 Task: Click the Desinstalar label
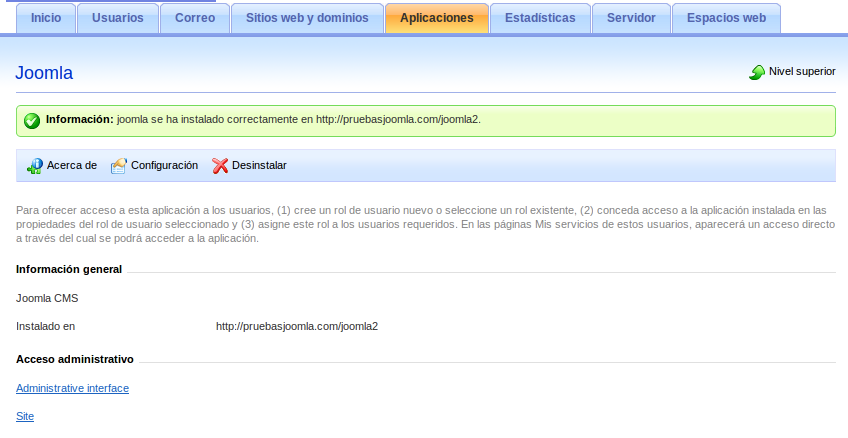click(x=259, y=165)
